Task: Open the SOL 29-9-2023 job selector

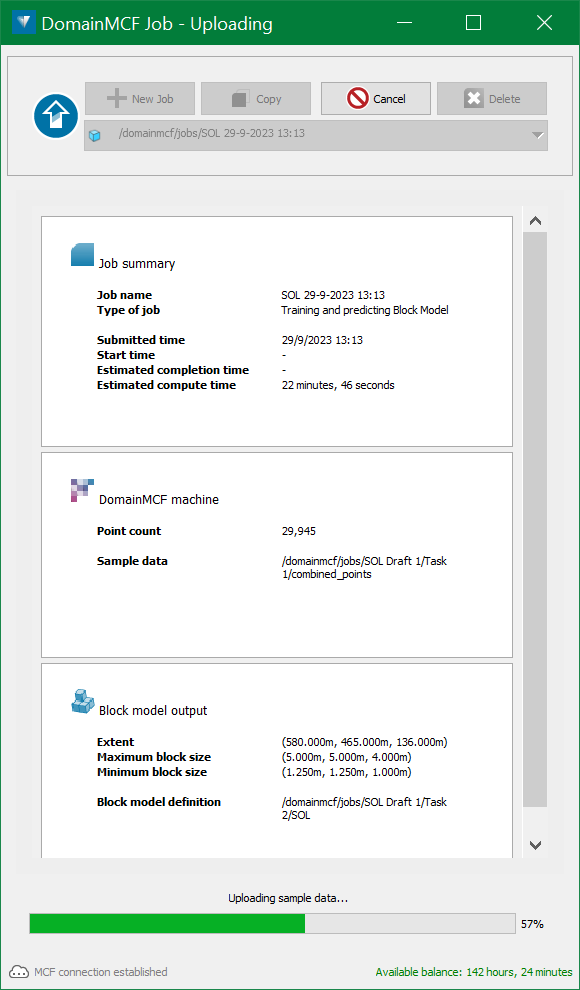Action: tap(316, 135)
